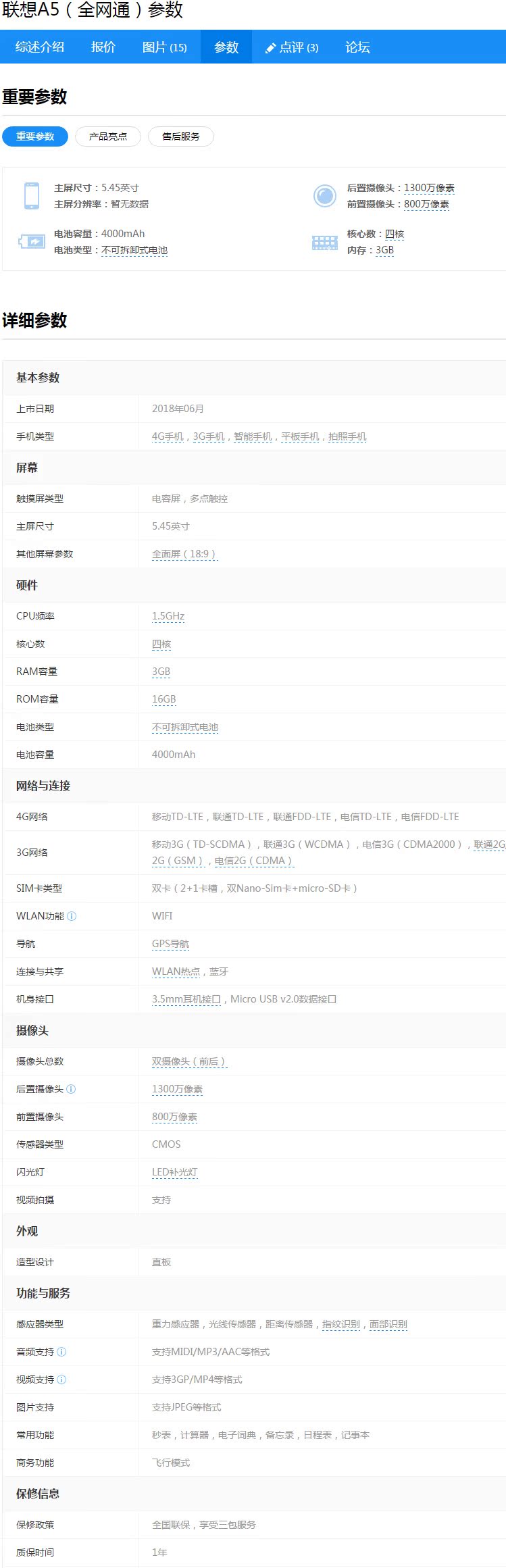Click the WLAN热点 link
Screen dimensions: 506x1568
coord(176,971)
